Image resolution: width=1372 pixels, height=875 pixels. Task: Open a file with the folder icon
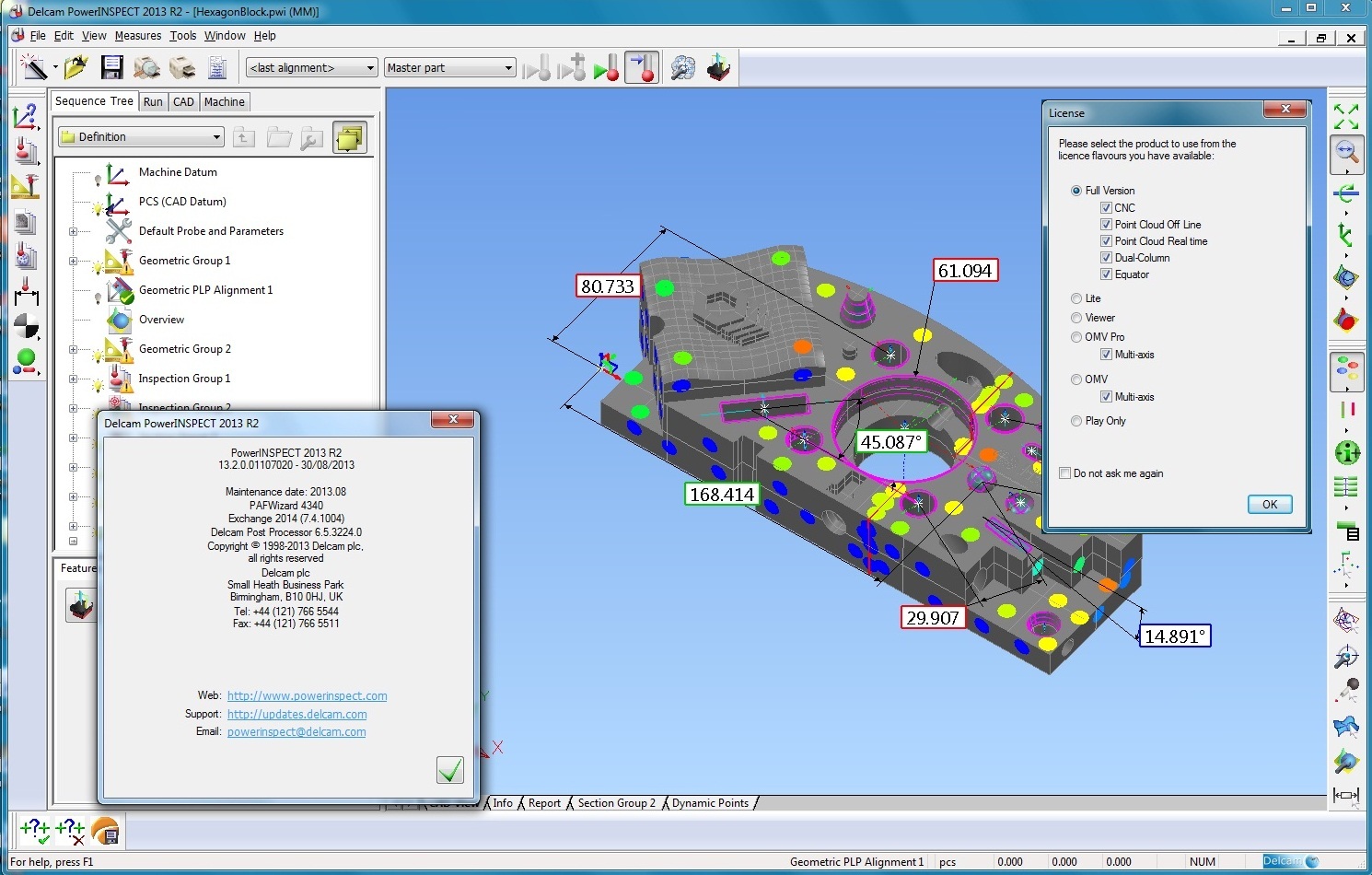(x=76, y=67)
